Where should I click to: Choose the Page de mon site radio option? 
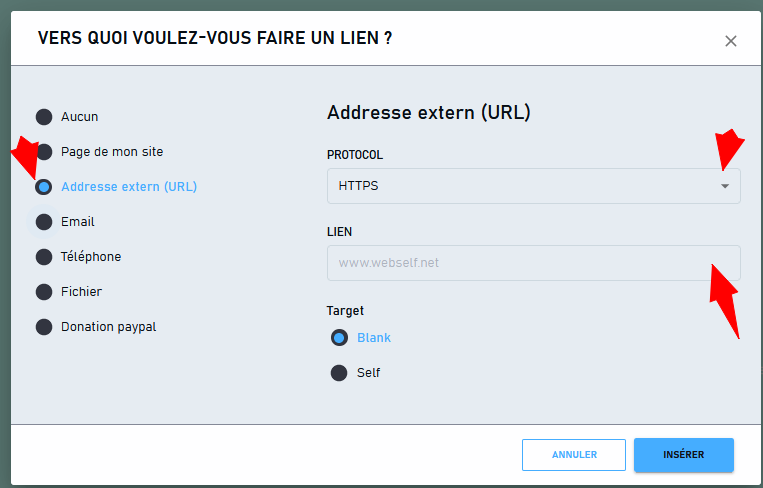[x=44, y=152]
